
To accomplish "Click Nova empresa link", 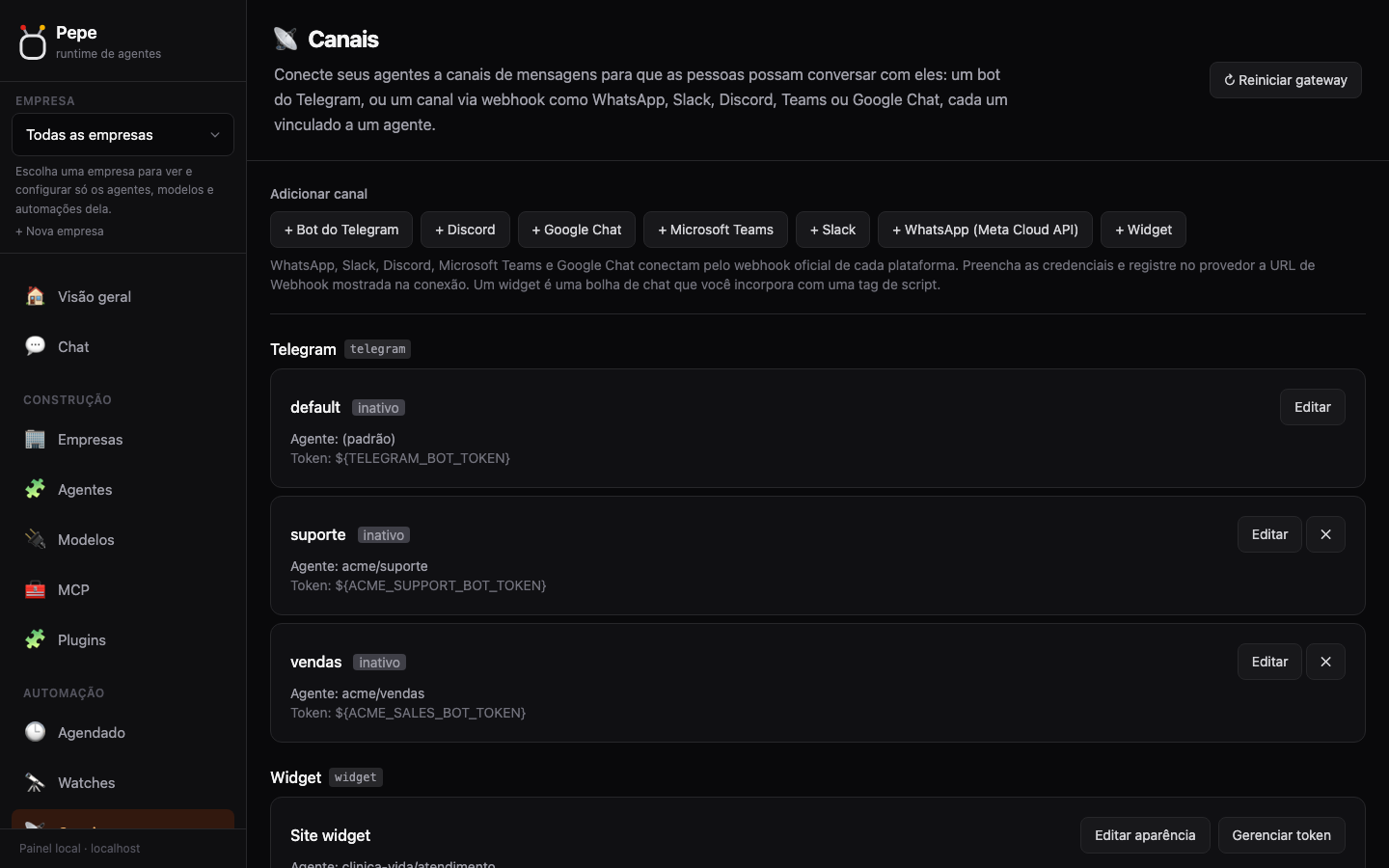I will coord(60,231).
